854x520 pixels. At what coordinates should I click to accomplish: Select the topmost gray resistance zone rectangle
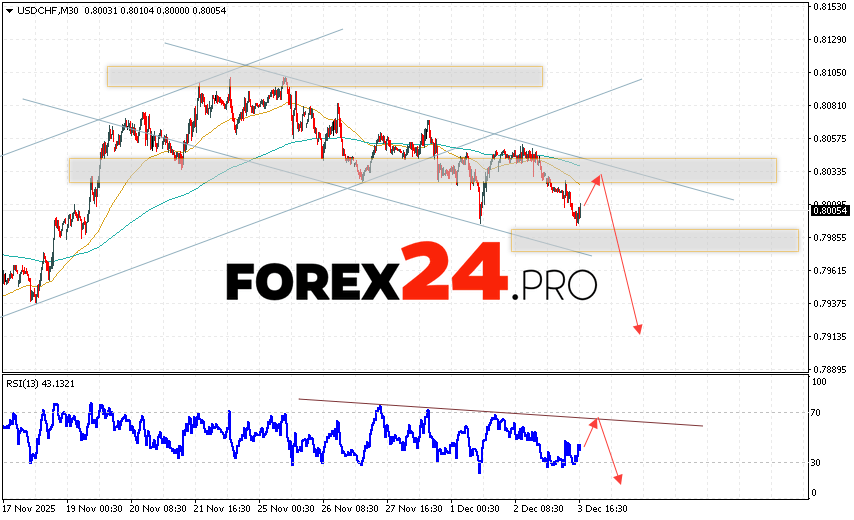coord(324,76)
